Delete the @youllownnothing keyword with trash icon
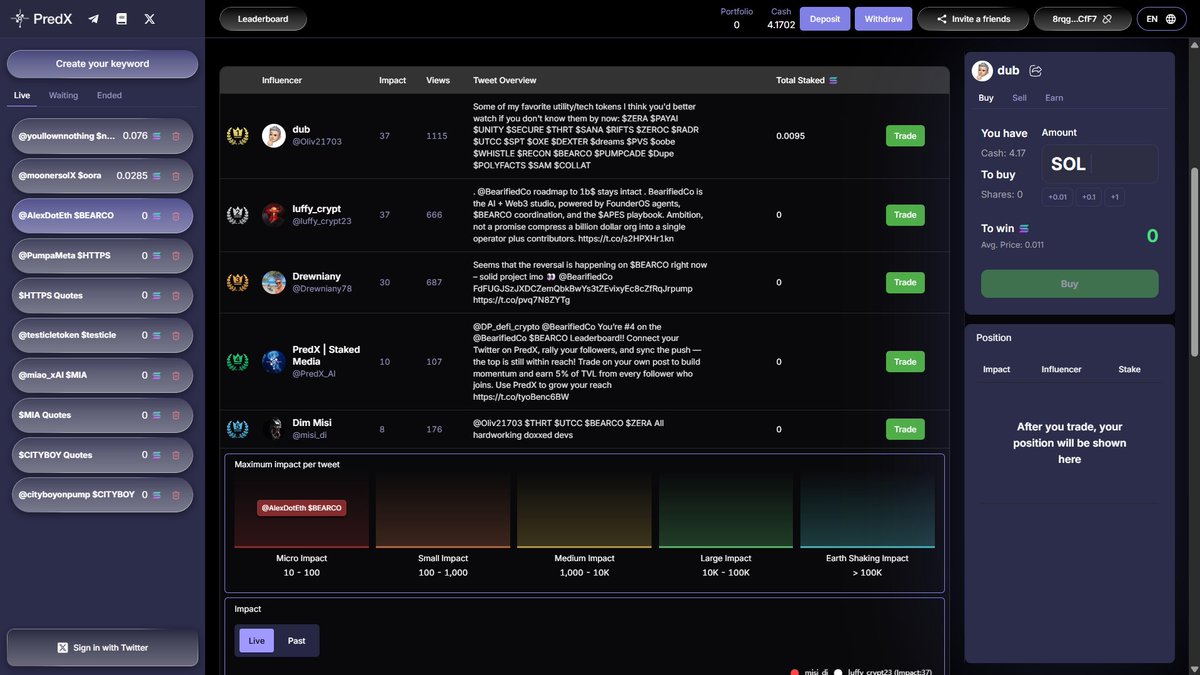The width and height of the screenshot is (1200, 675). [176, 136]
